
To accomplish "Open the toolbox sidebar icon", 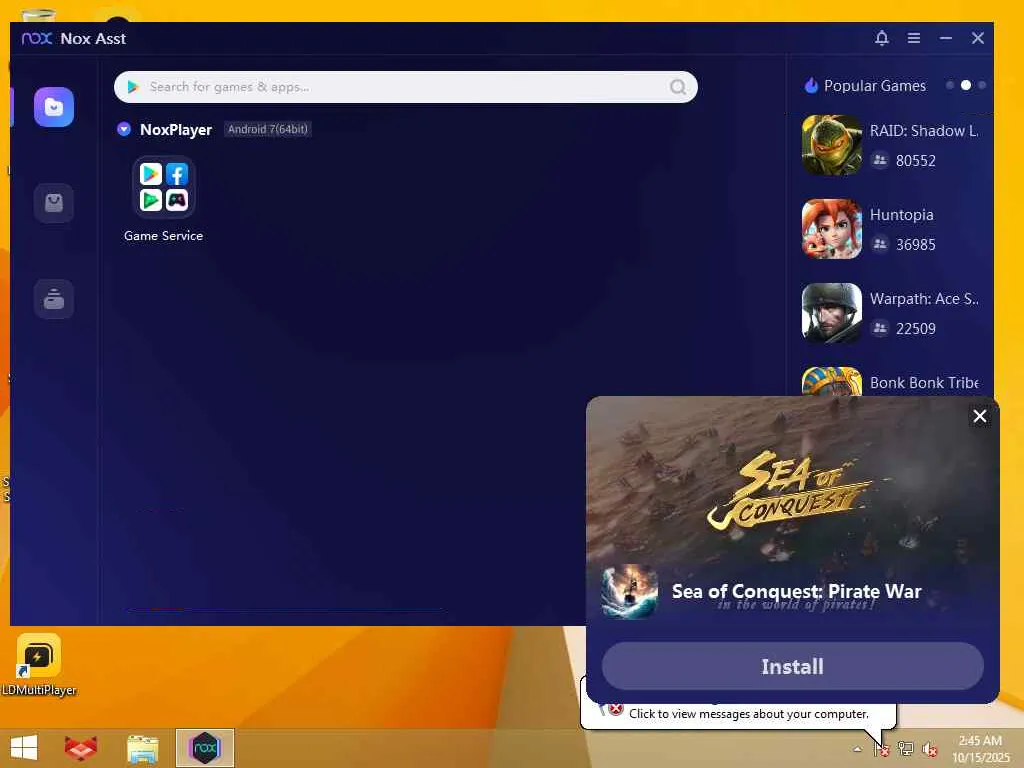I will [x=54, y=299].
